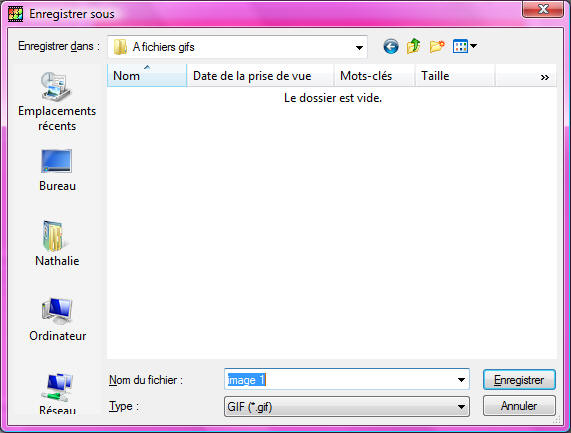The image size is (571, 433).
Task: Sort by Nom column header
Action: pos(147,76)
